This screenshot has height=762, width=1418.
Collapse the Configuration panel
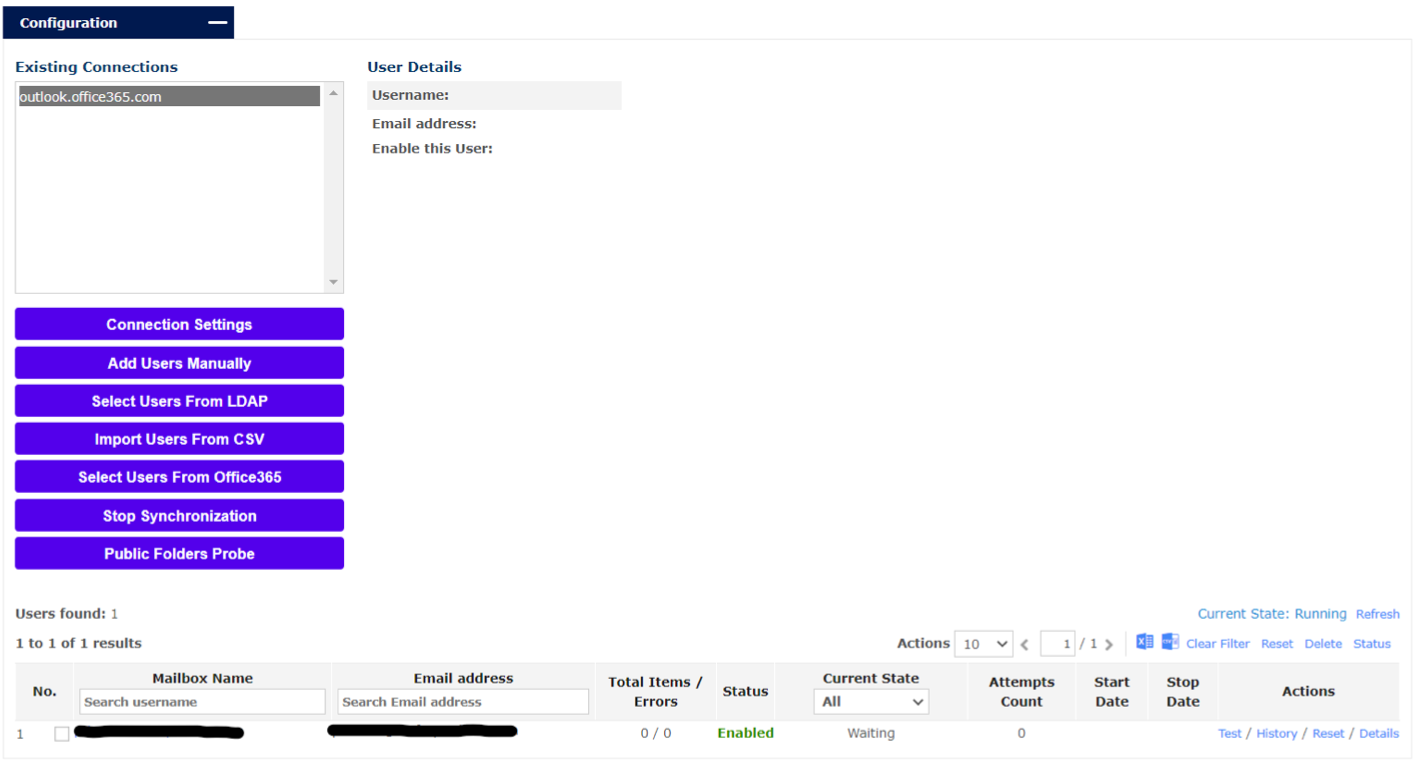[217, 23]
